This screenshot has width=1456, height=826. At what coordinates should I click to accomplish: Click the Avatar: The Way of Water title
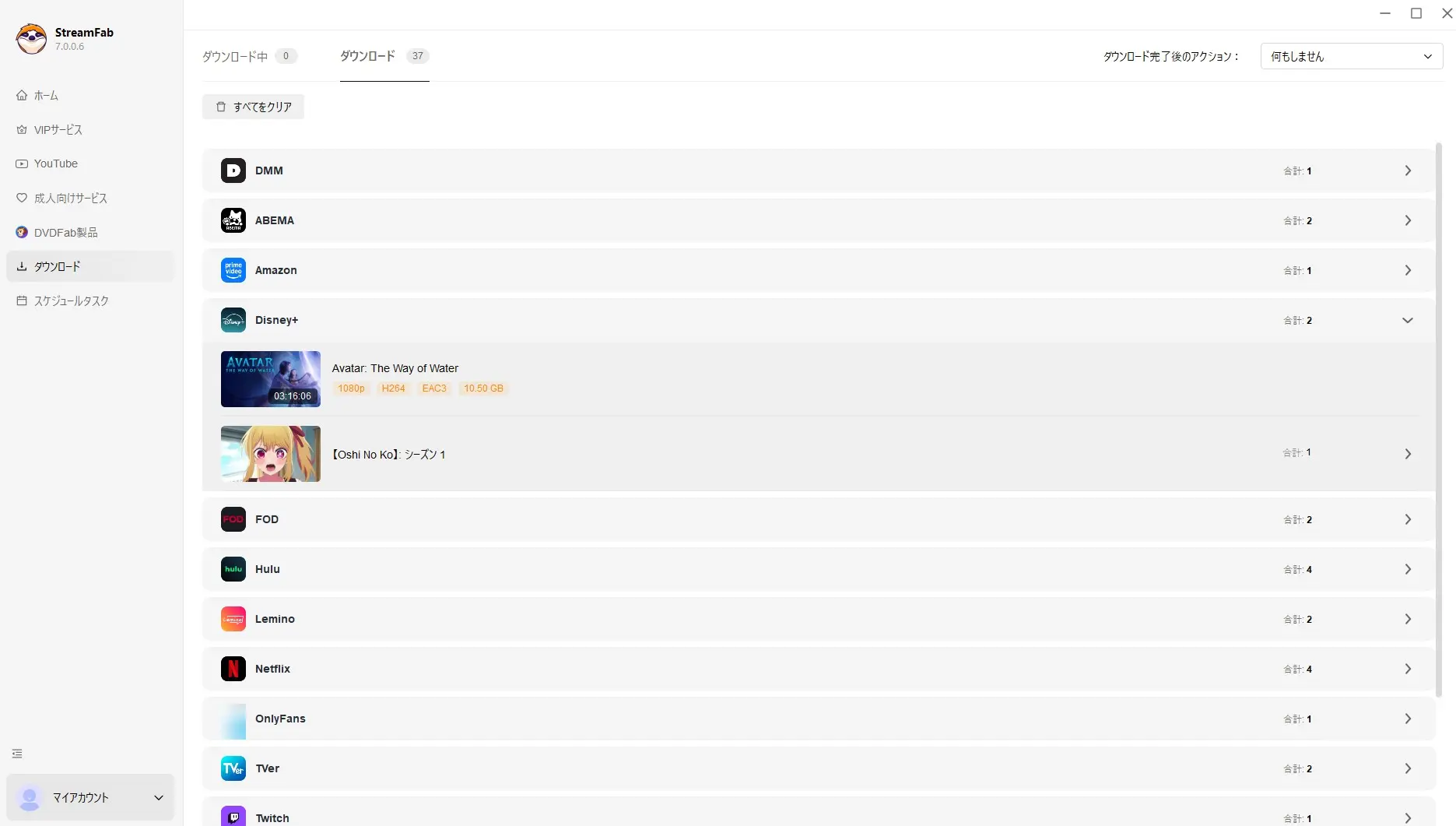pos(395,368)
